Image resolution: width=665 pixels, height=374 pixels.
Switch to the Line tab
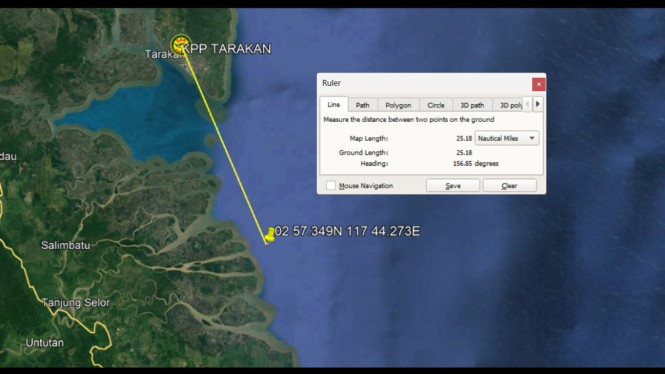334,104
